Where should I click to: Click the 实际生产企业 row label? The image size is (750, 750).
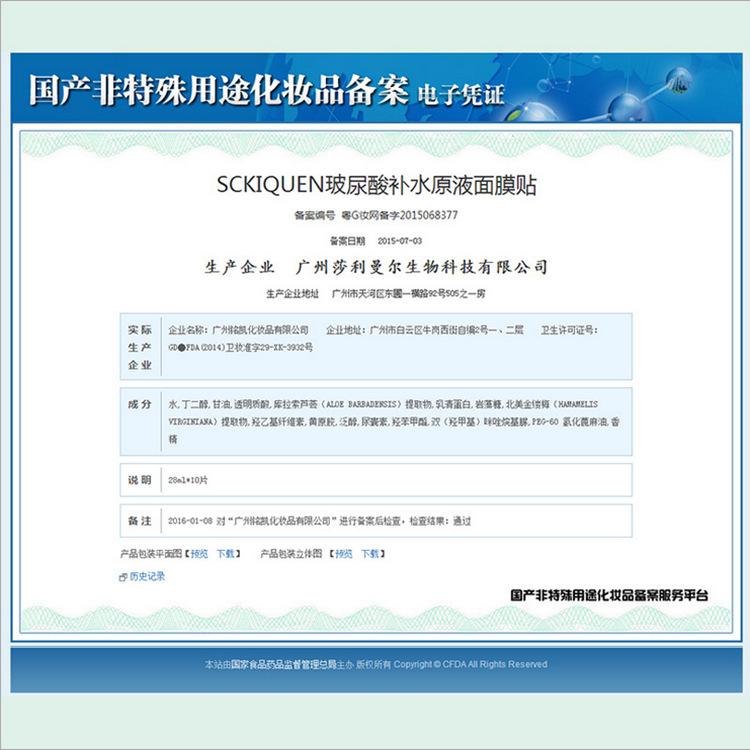[140, 347]
